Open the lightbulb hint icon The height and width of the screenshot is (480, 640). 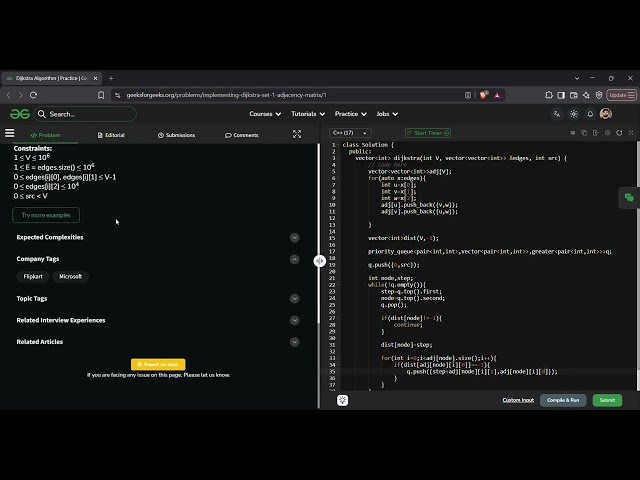point(342,400)
